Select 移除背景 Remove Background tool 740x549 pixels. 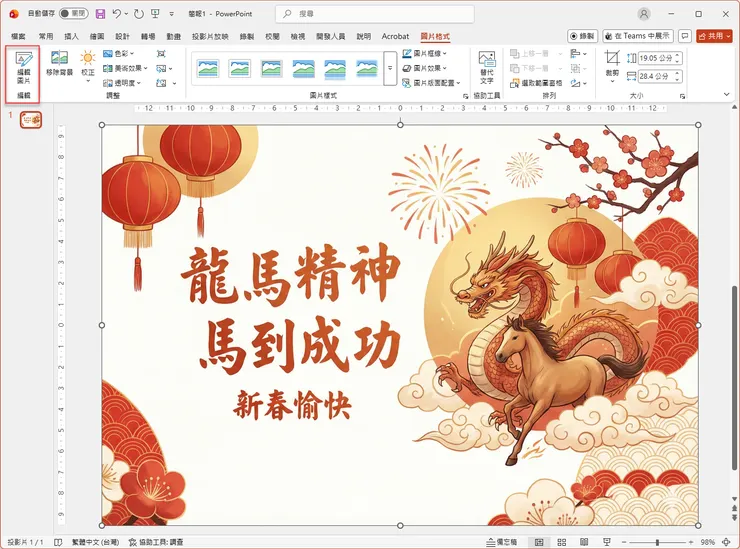(x=59, y=64)
